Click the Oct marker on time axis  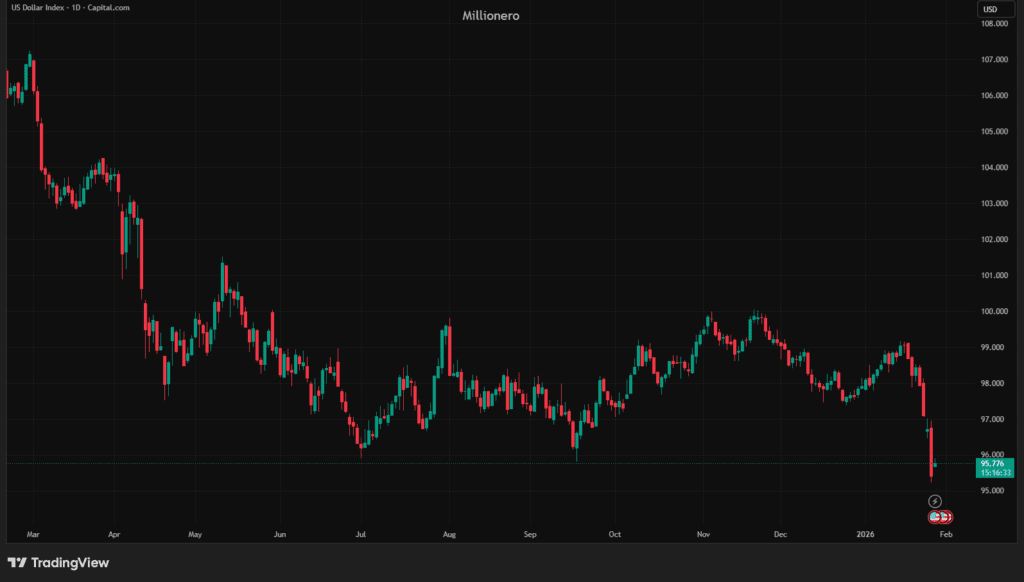click(615, 534)
